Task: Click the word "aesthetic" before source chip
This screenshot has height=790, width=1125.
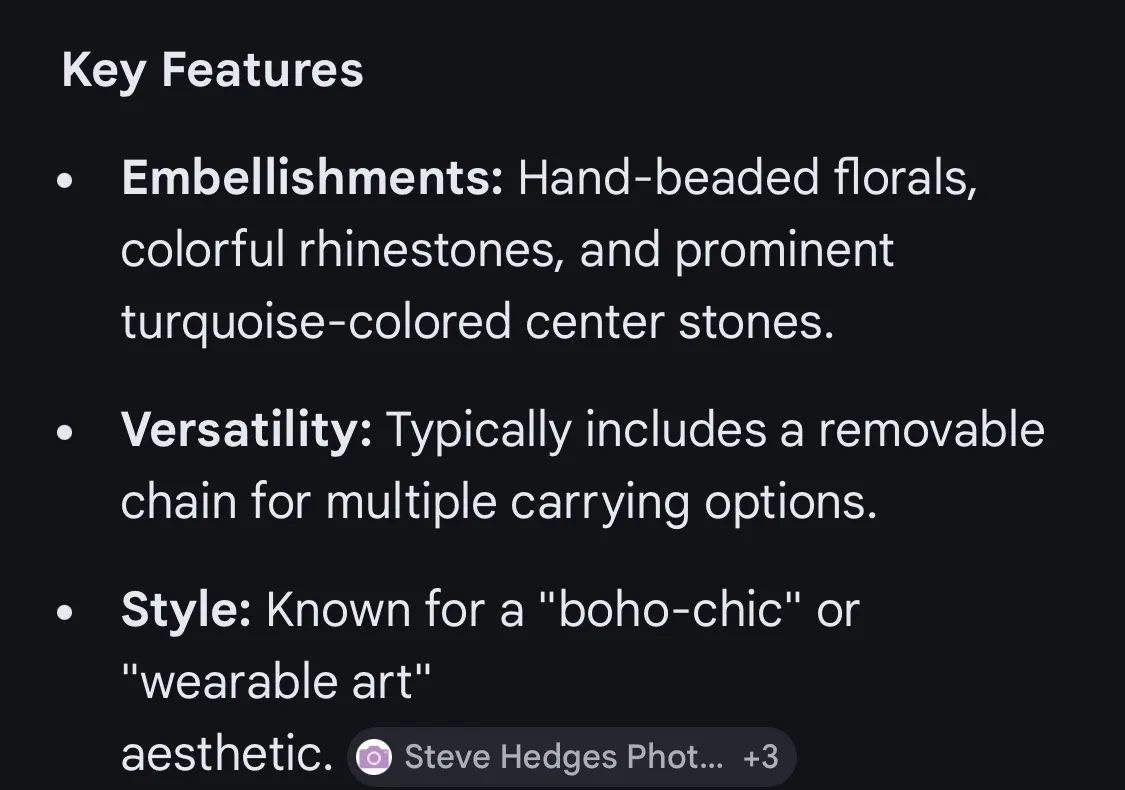Action: [x=226, y=756]
